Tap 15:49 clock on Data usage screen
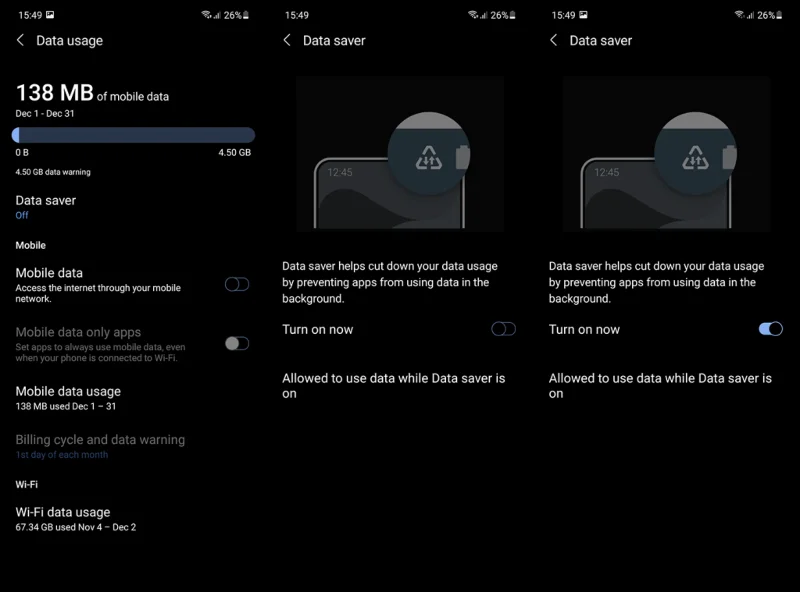The width and height of the screenshot is (800, 592). pos(30,15)
